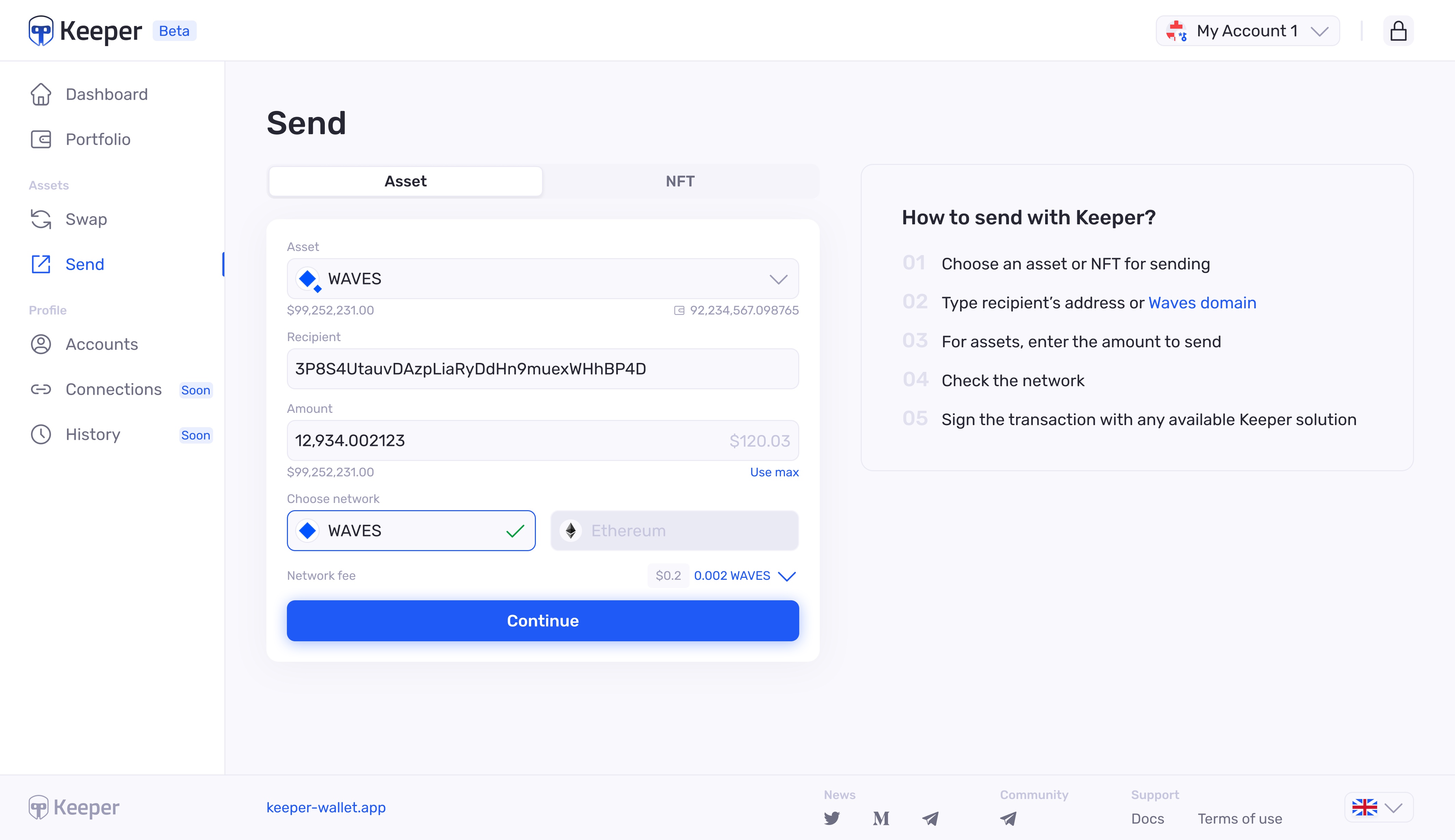
Task: Click the History clock icon
Action: pos(41,434)
